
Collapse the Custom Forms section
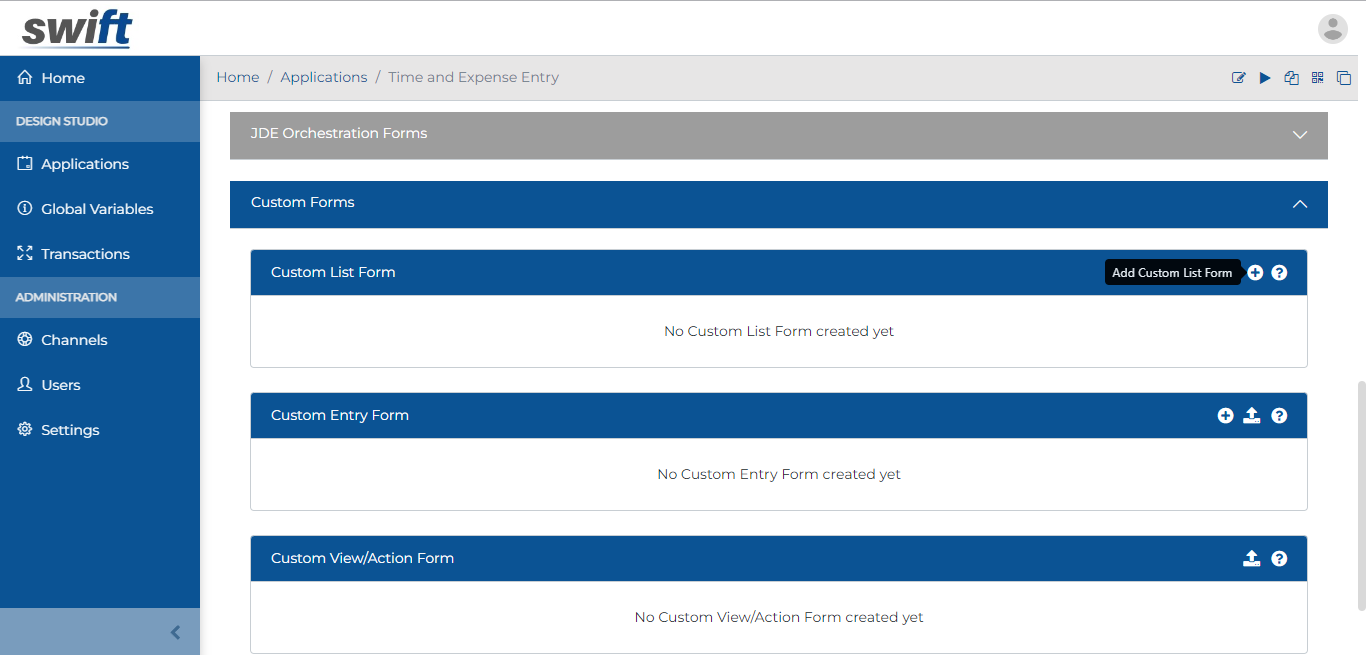1299,204
